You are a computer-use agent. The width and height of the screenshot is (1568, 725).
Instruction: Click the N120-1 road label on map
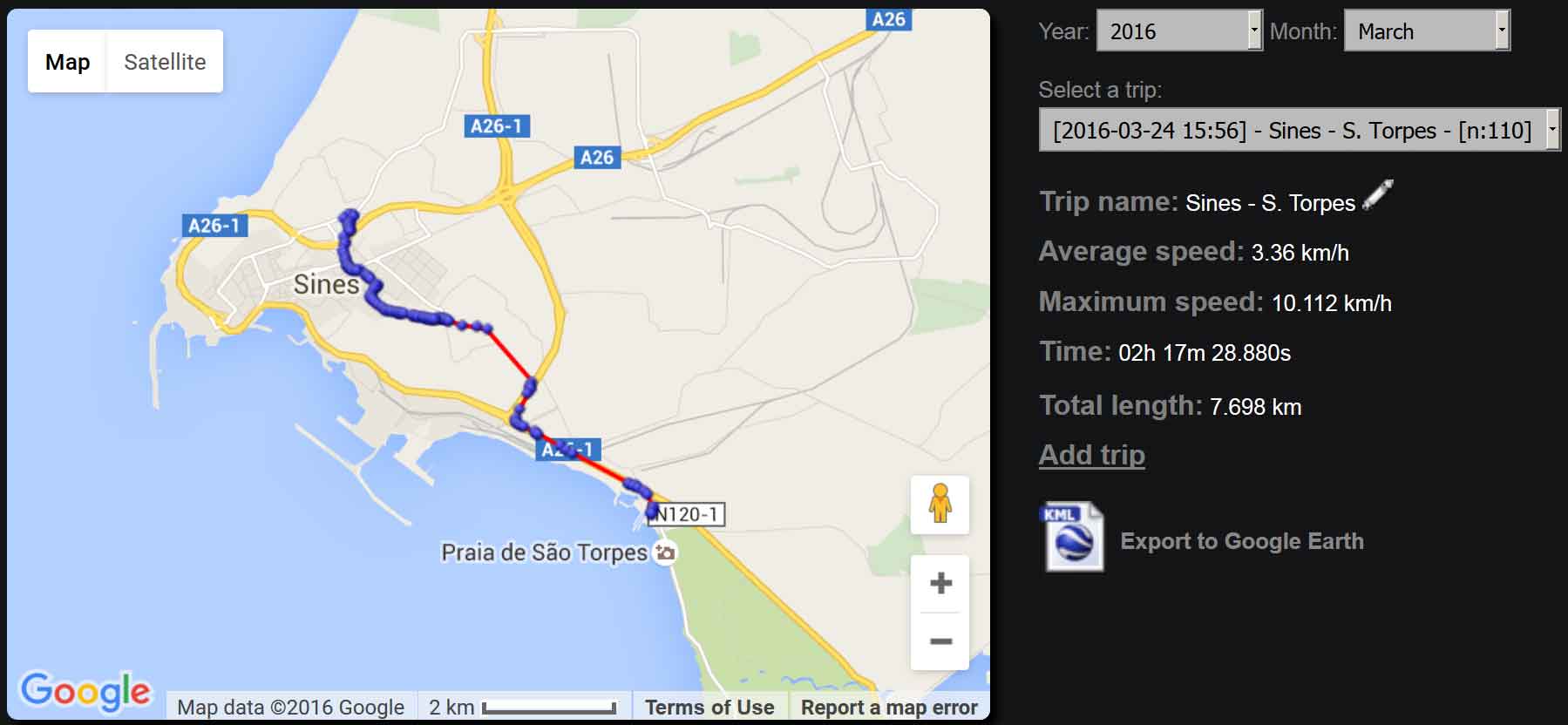tap(688, 514)
